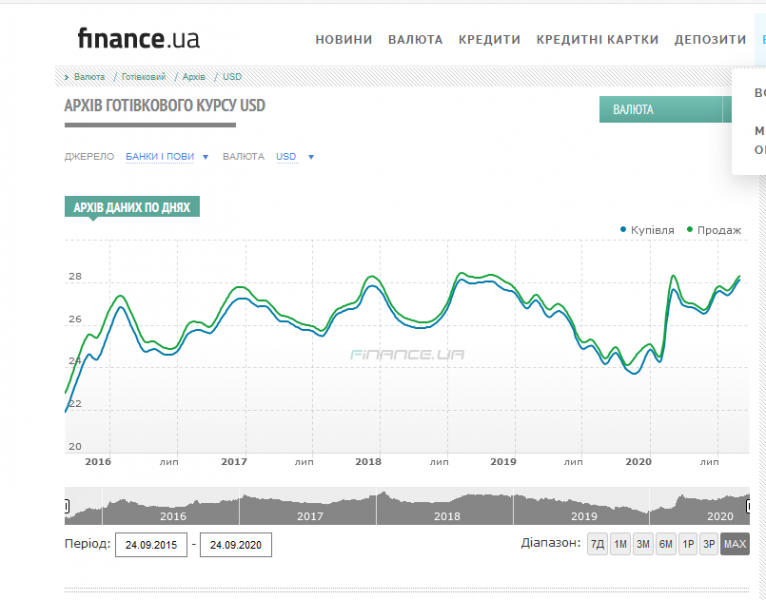Screen dimensions: 766x600
Task: Select the MAX range button
Action: pos(735,544)
